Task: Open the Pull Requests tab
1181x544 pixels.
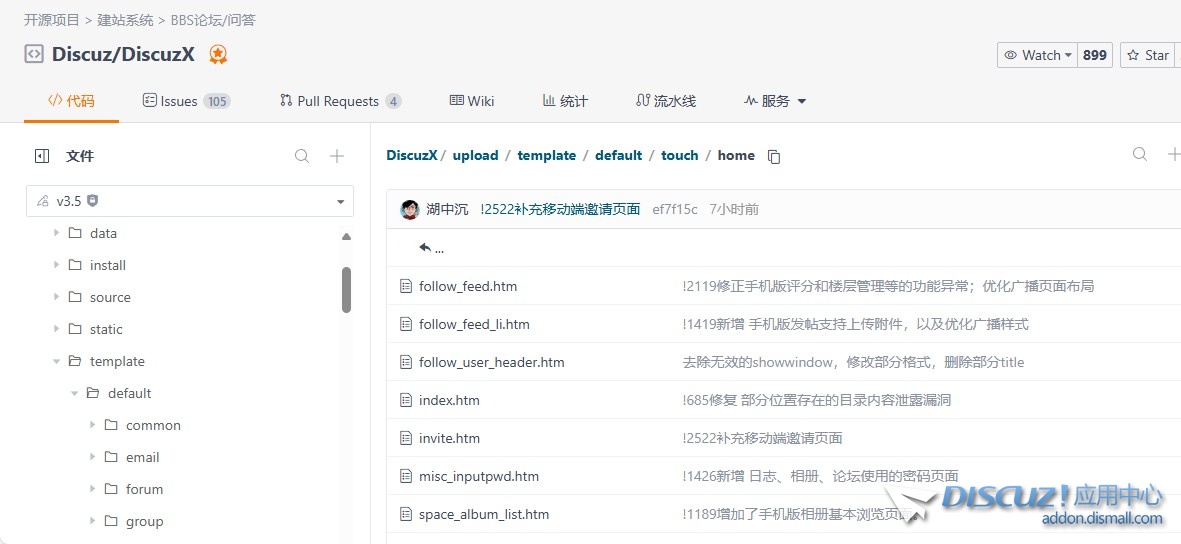Action: click(339, 101)
